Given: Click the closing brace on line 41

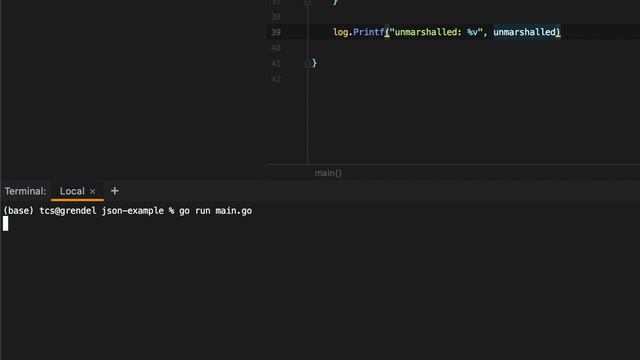Looking at the screenshot, I should click(x=314, y=63).
